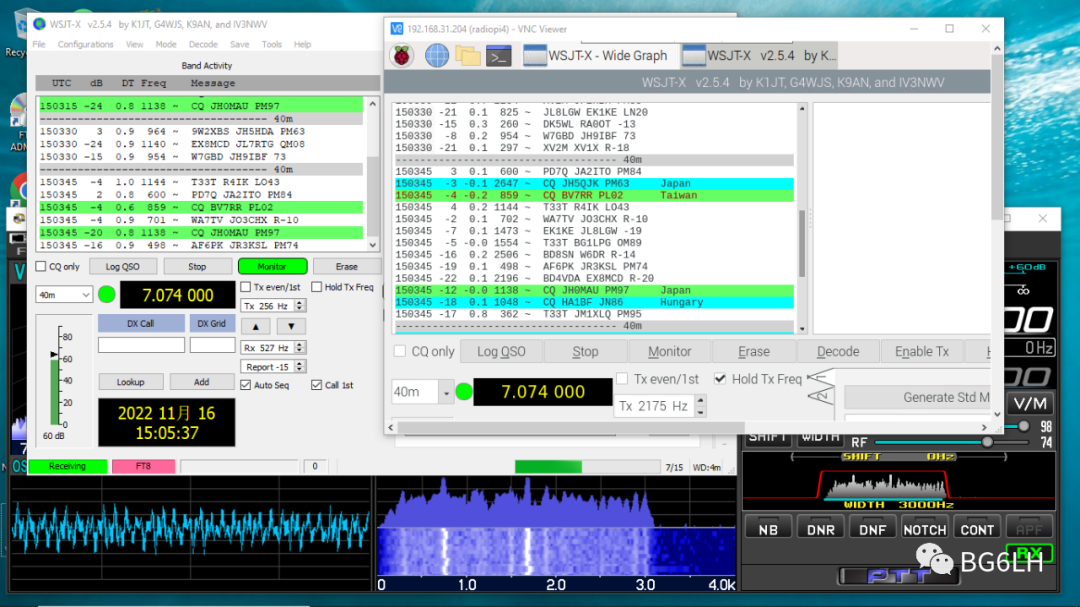This screenshot has height=607, width=1080.
Task: Click Erase in left WSJT-X
Action: [346, 267]
